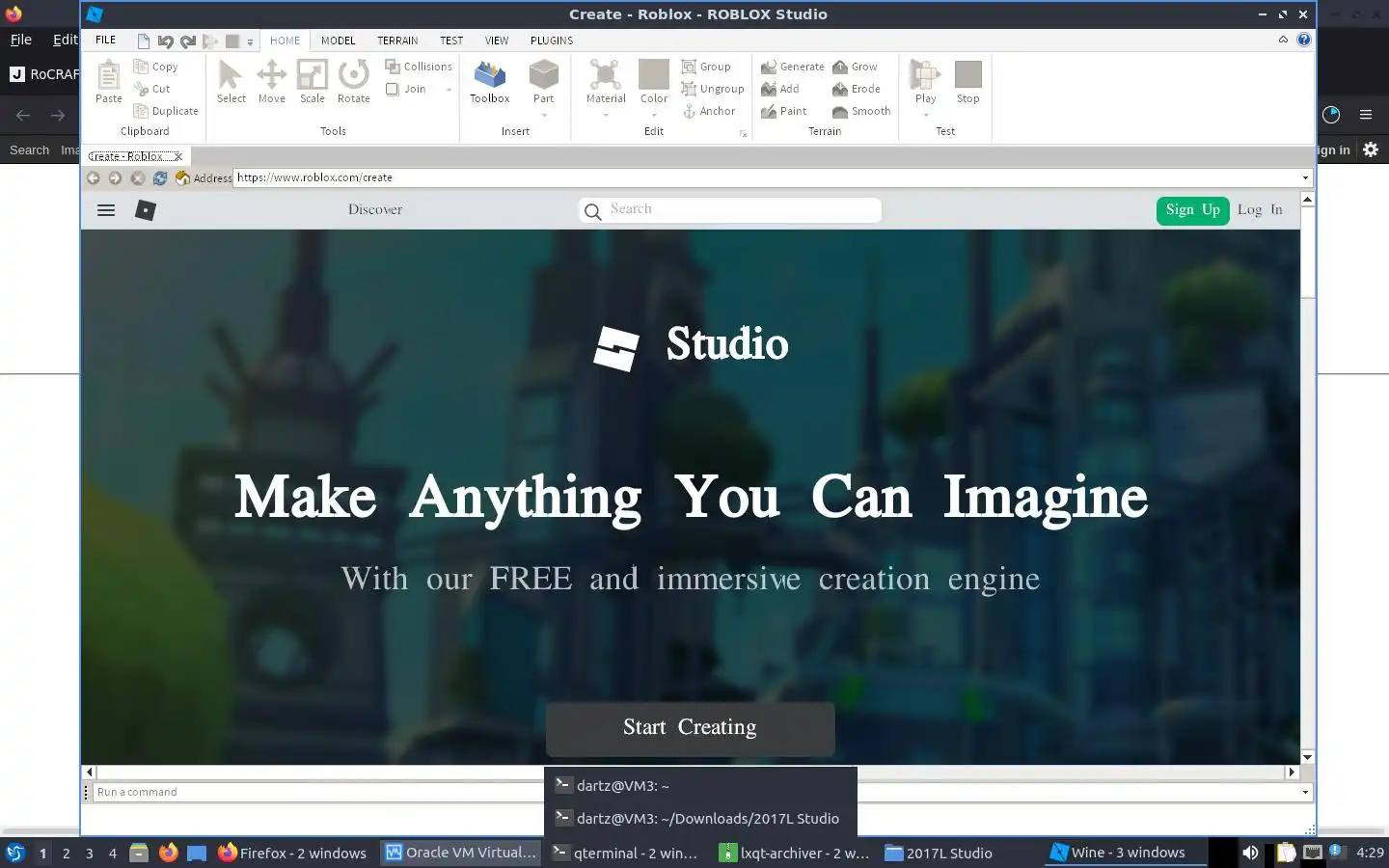Click the Stop test button
Screen dimensions: 1389x868
[967, 81]
